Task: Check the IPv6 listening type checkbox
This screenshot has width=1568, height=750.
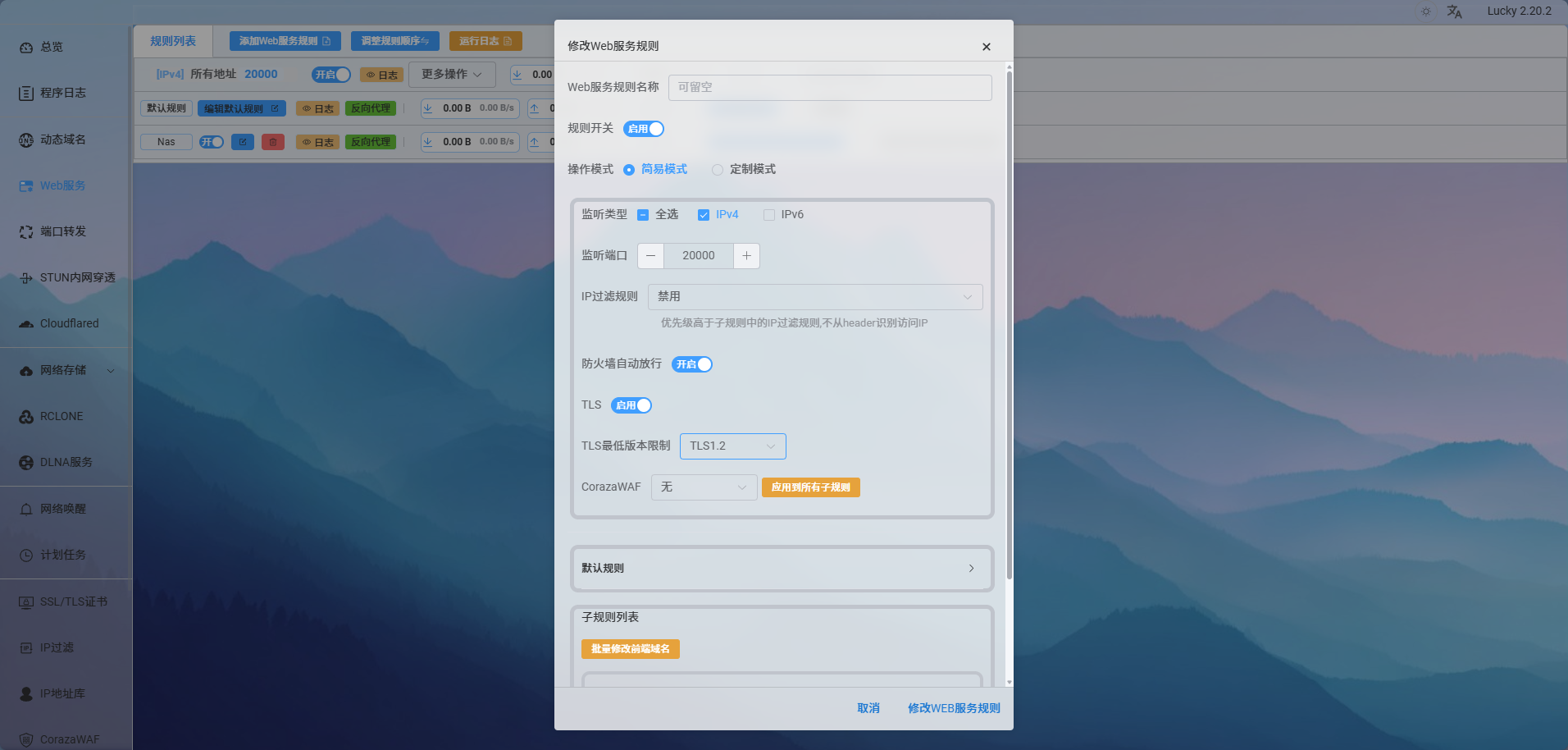Action: pyautogui.click(x=769, y=215)
